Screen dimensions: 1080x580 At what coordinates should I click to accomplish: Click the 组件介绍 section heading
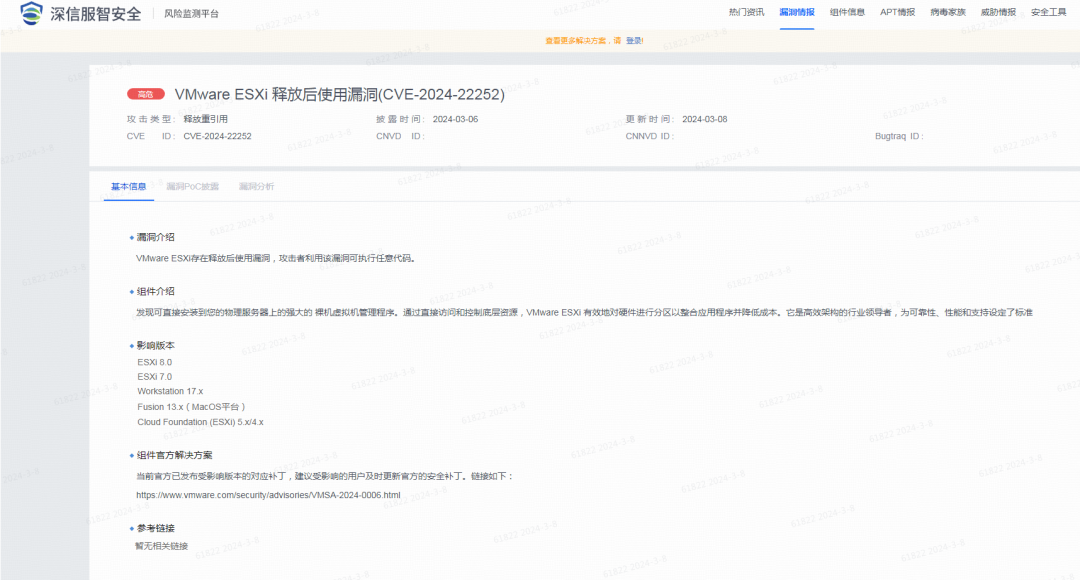click(156, 291)
